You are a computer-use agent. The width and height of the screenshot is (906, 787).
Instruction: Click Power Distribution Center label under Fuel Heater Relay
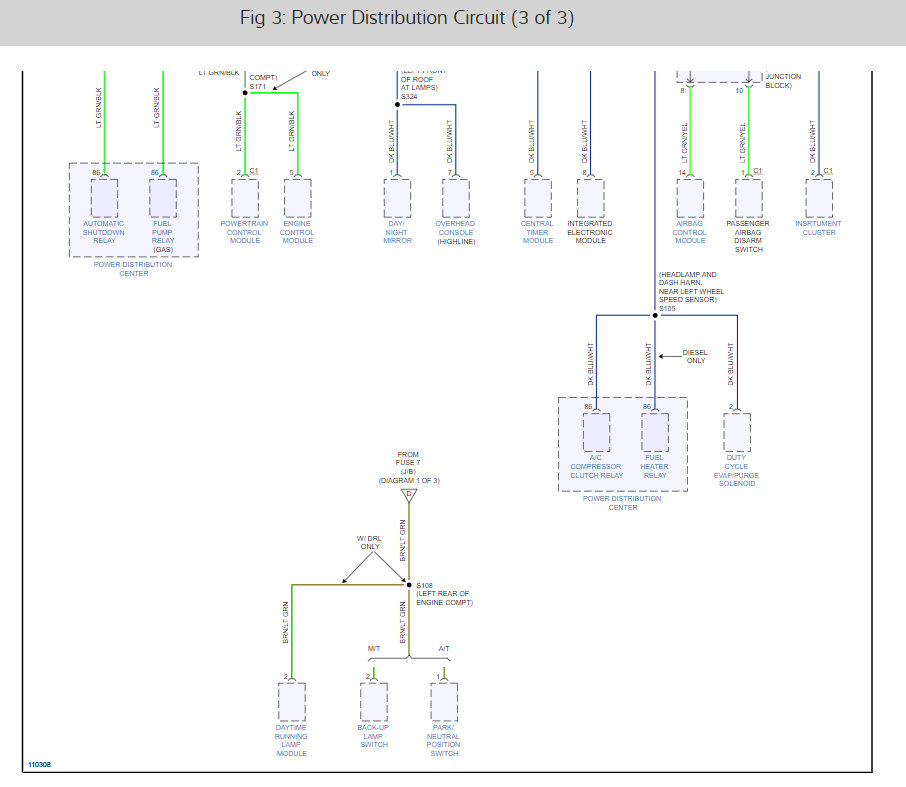point(623,503)
